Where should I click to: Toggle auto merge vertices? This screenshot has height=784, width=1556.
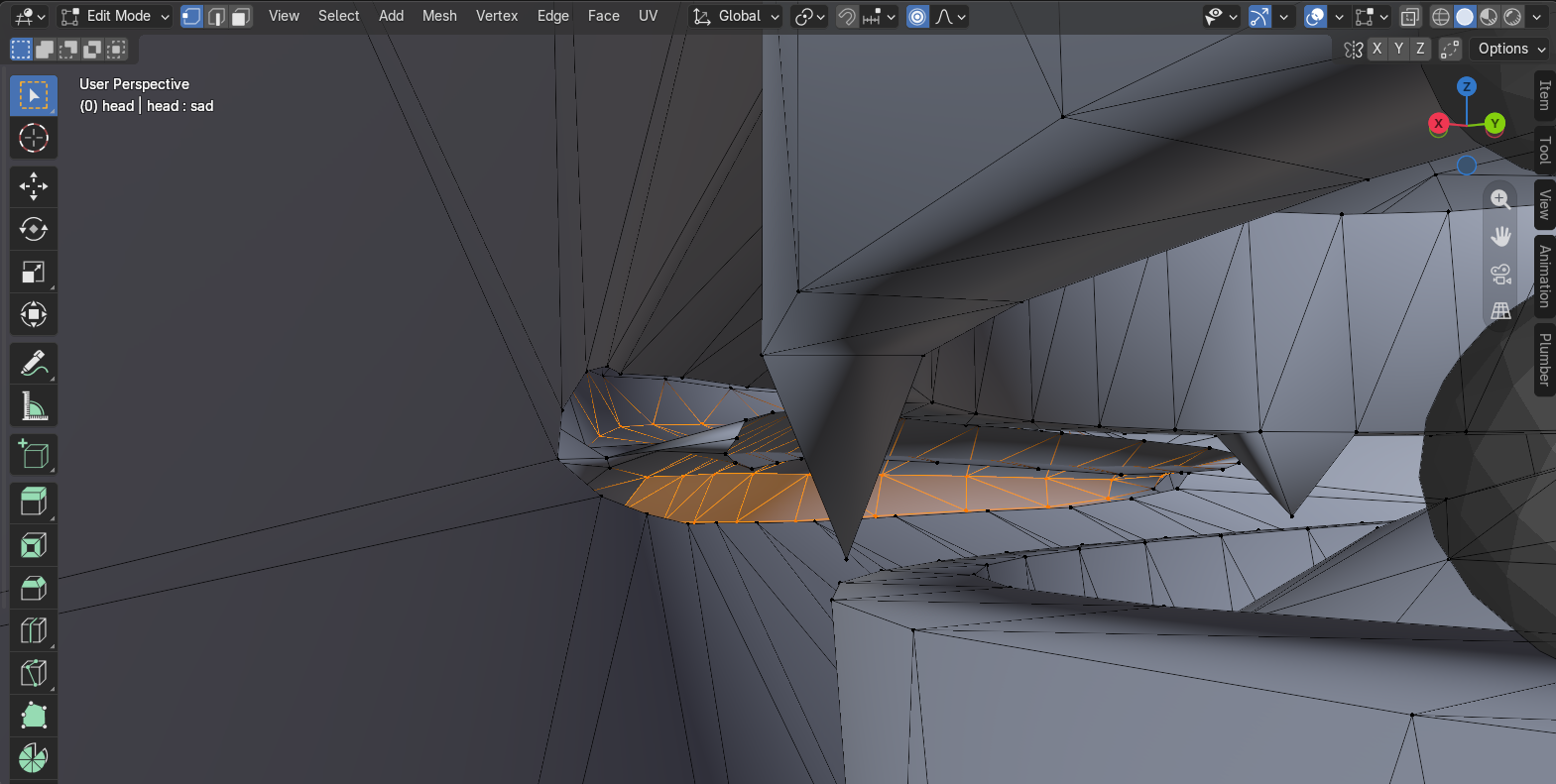[x=1450, y=49]
